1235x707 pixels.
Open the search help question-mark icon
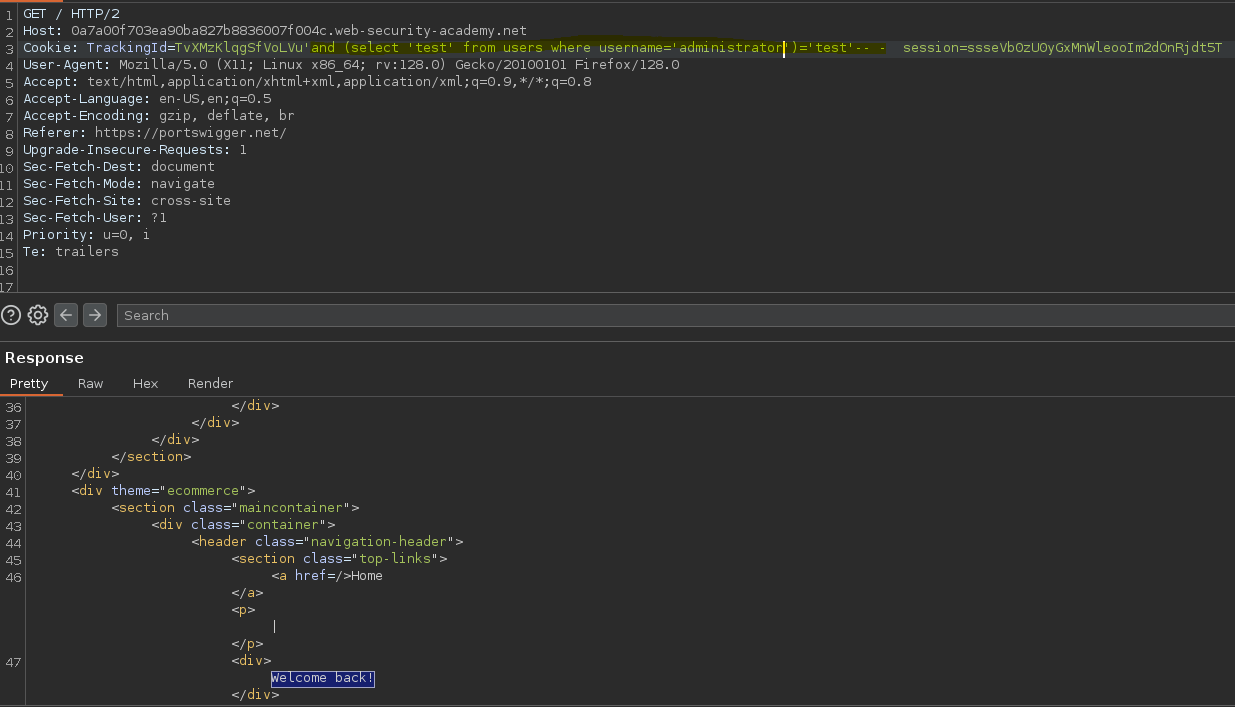click(11, 315)
